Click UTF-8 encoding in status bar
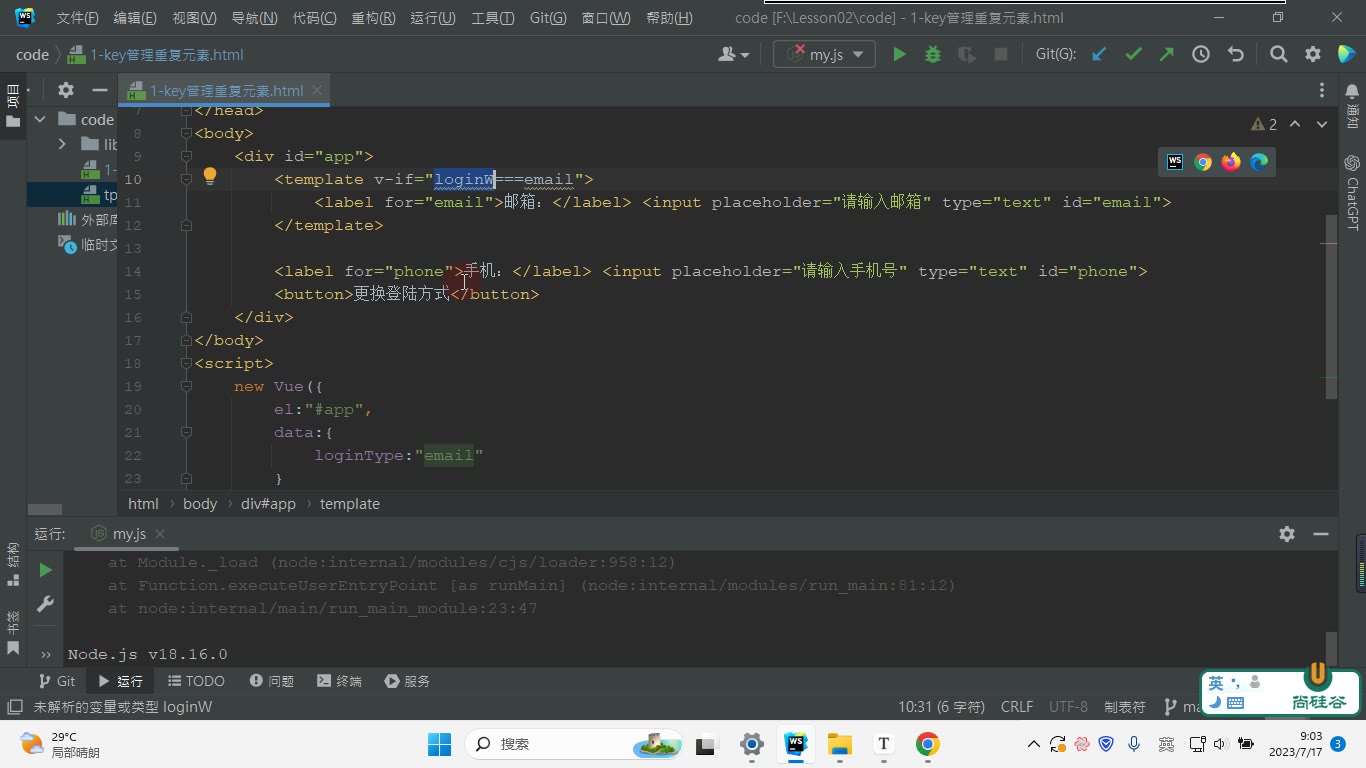 pos(1068,707)
